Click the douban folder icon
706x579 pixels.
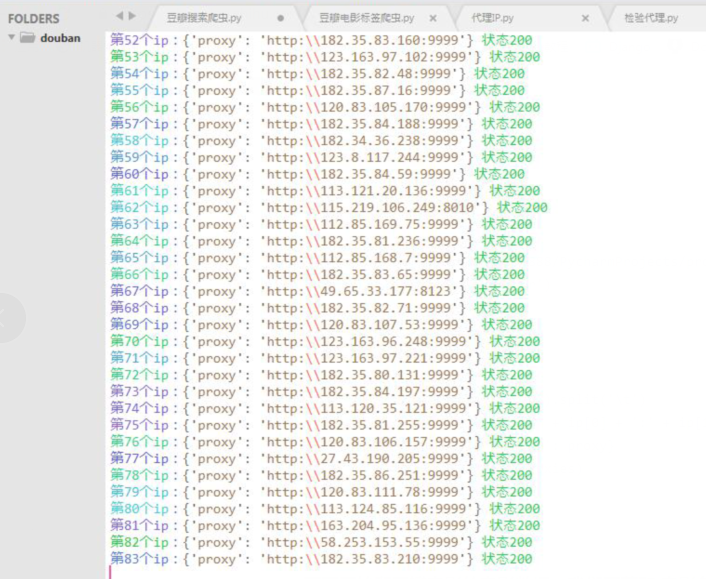pos(27,37)
